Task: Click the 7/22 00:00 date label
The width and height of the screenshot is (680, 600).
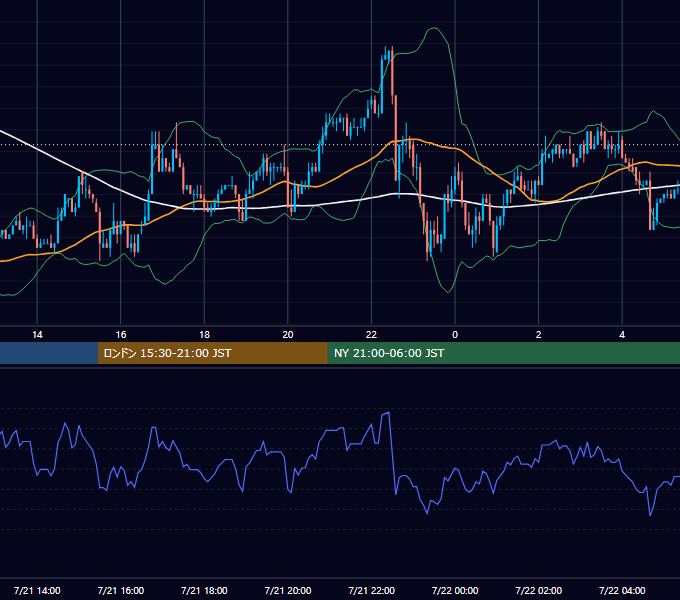Action: pos(455,590)
